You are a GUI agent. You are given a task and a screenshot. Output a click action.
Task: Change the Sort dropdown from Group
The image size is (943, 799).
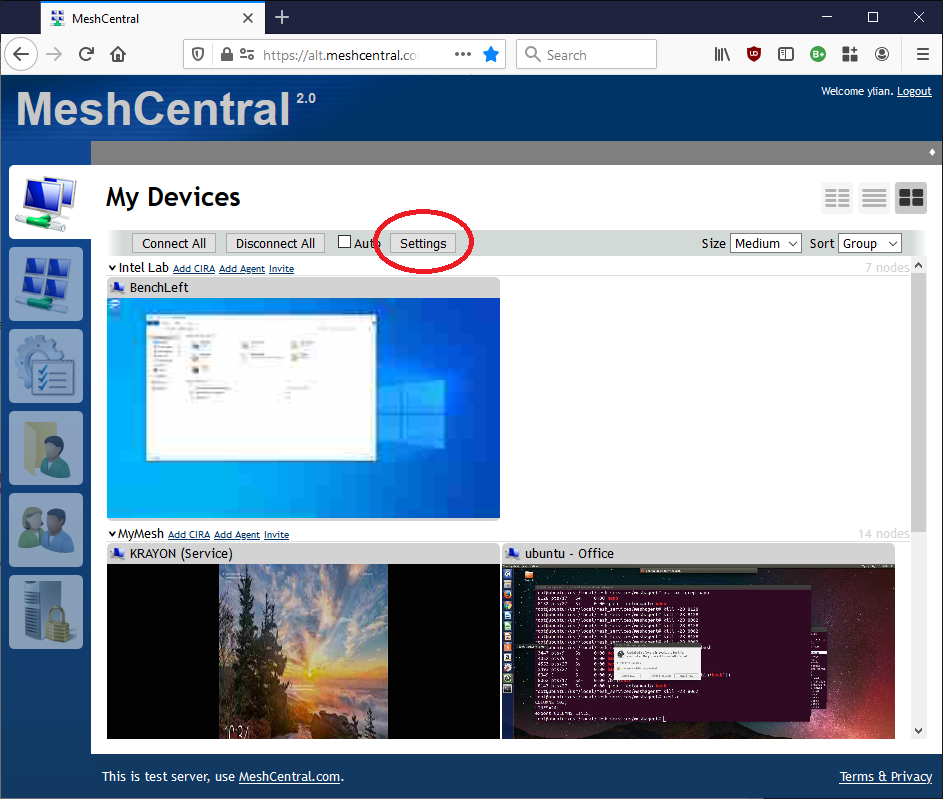click(x=869, y=243)
